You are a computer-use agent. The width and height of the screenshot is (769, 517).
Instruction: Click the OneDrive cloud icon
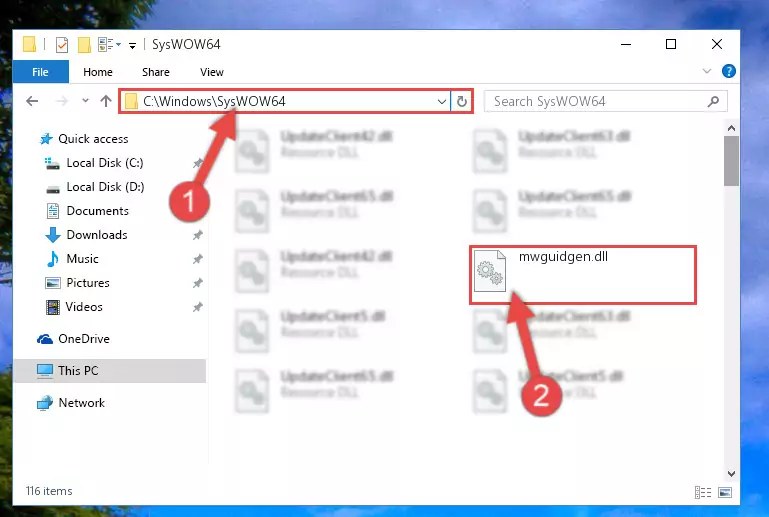click(45, 339)
